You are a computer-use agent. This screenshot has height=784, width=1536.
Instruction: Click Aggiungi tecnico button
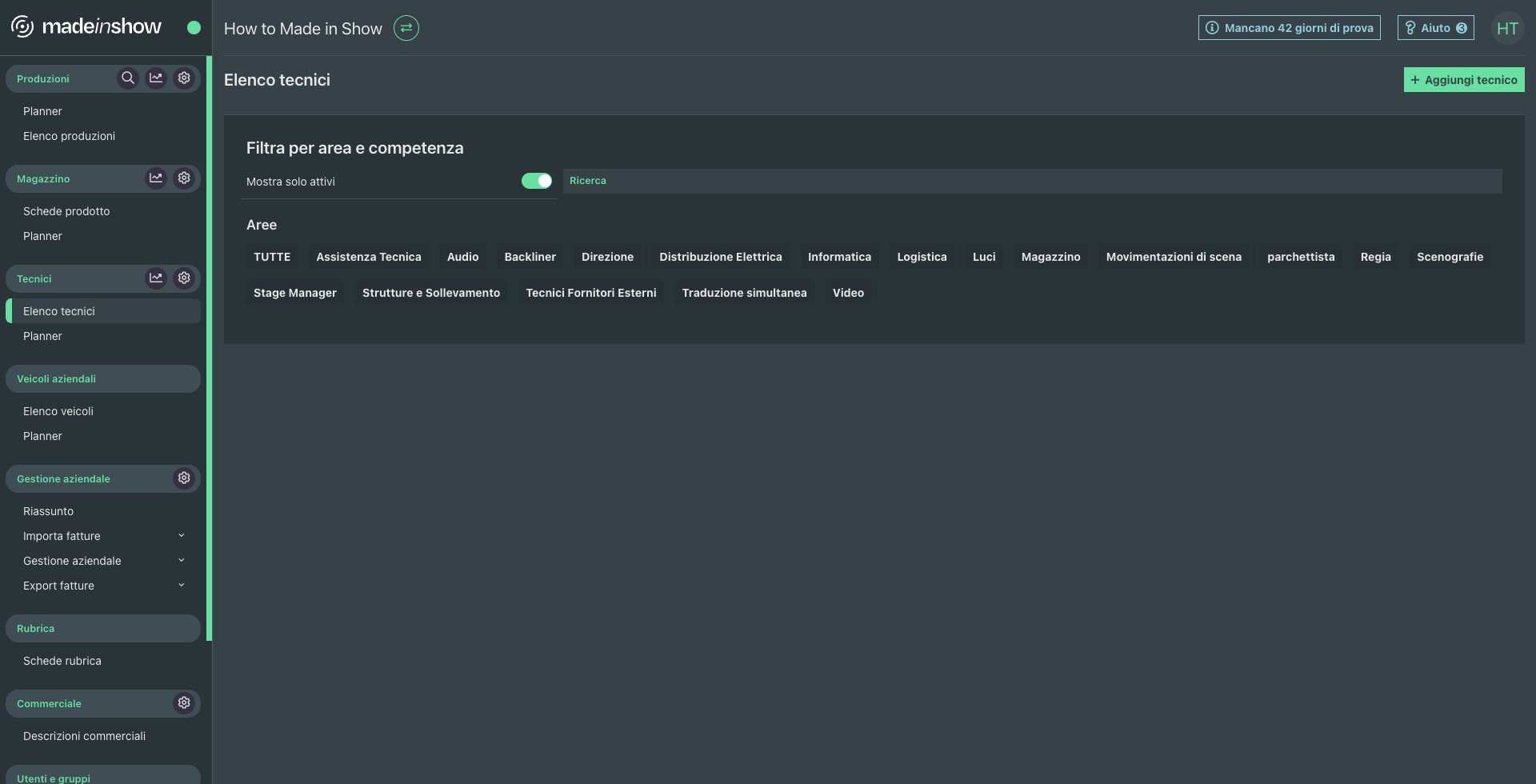click(1464, 80)
